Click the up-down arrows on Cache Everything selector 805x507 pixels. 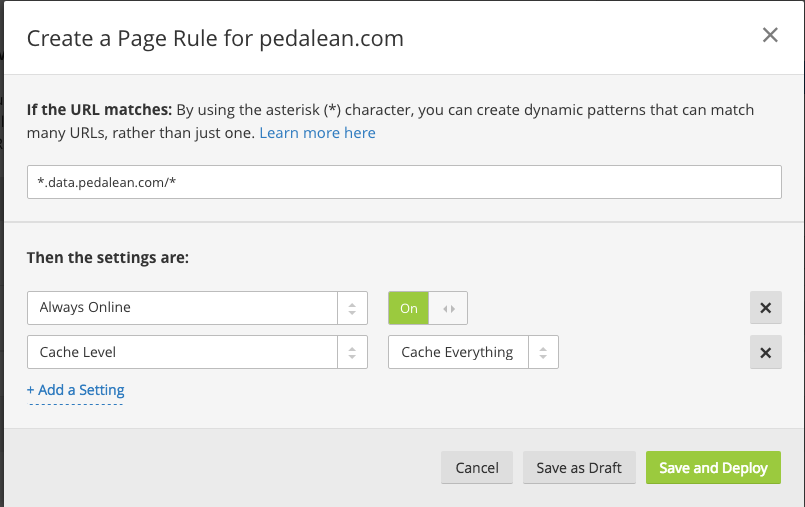pyautogui.click(x=543, y=352)
